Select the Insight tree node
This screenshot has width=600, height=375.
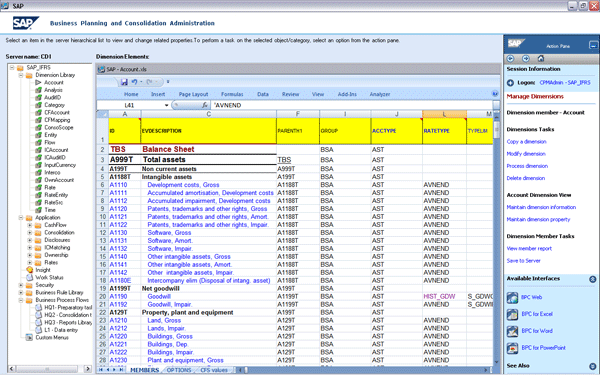43,270
